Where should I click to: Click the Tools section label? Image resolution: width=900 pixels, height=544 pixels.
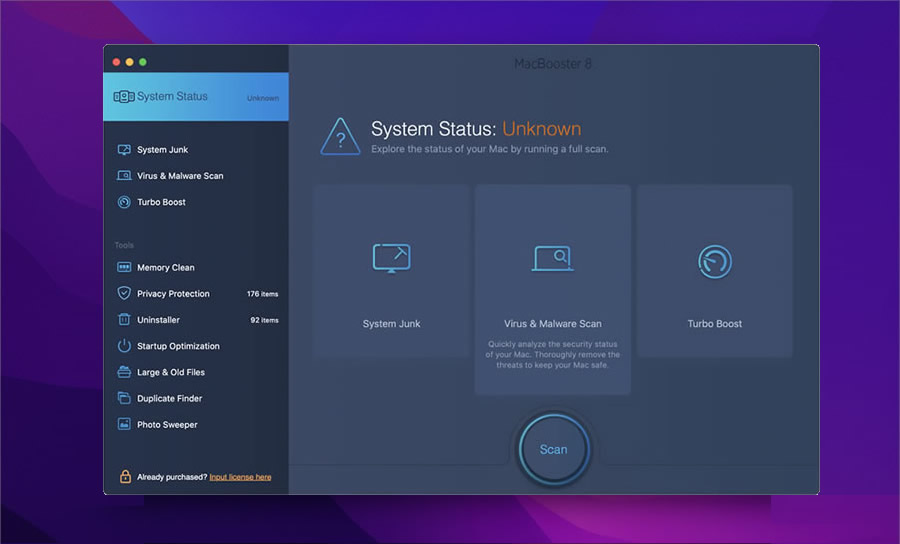(124, 245)
